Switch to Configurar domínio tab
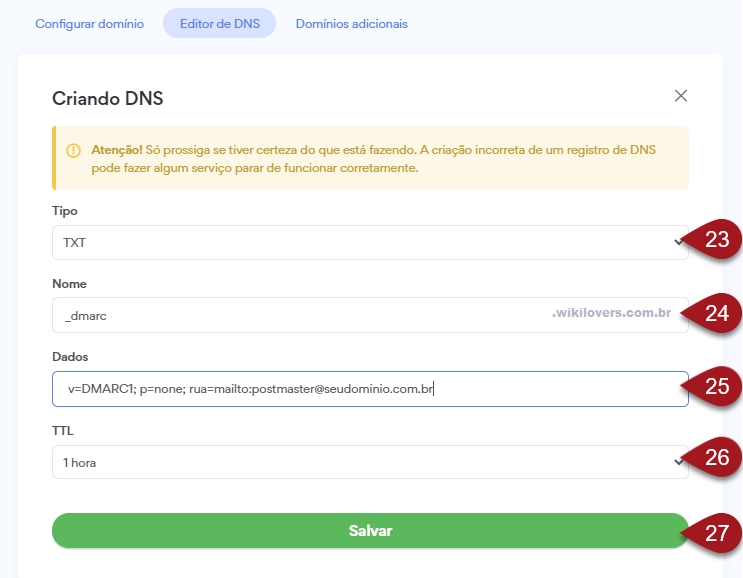Screen dimensions: 743x578 point(90,24)
